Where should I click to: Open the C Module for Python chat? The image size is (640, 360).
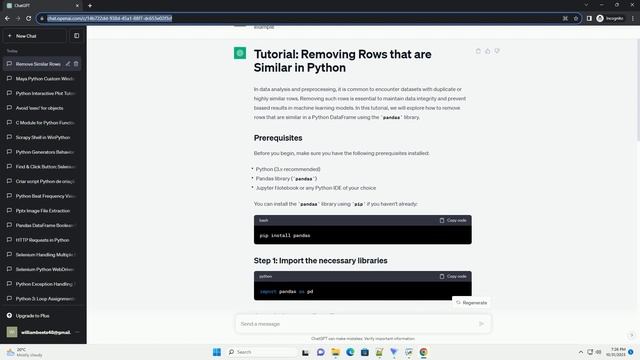pyautogui.click(x=42, y=123)
